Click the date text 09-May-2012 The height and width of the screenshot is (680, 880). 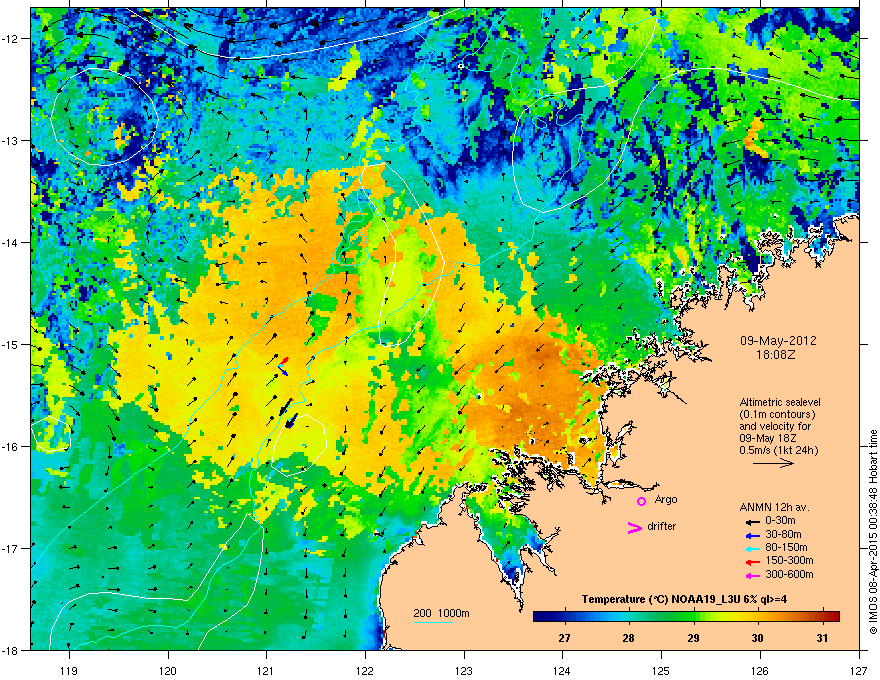(x=778, y=341)
